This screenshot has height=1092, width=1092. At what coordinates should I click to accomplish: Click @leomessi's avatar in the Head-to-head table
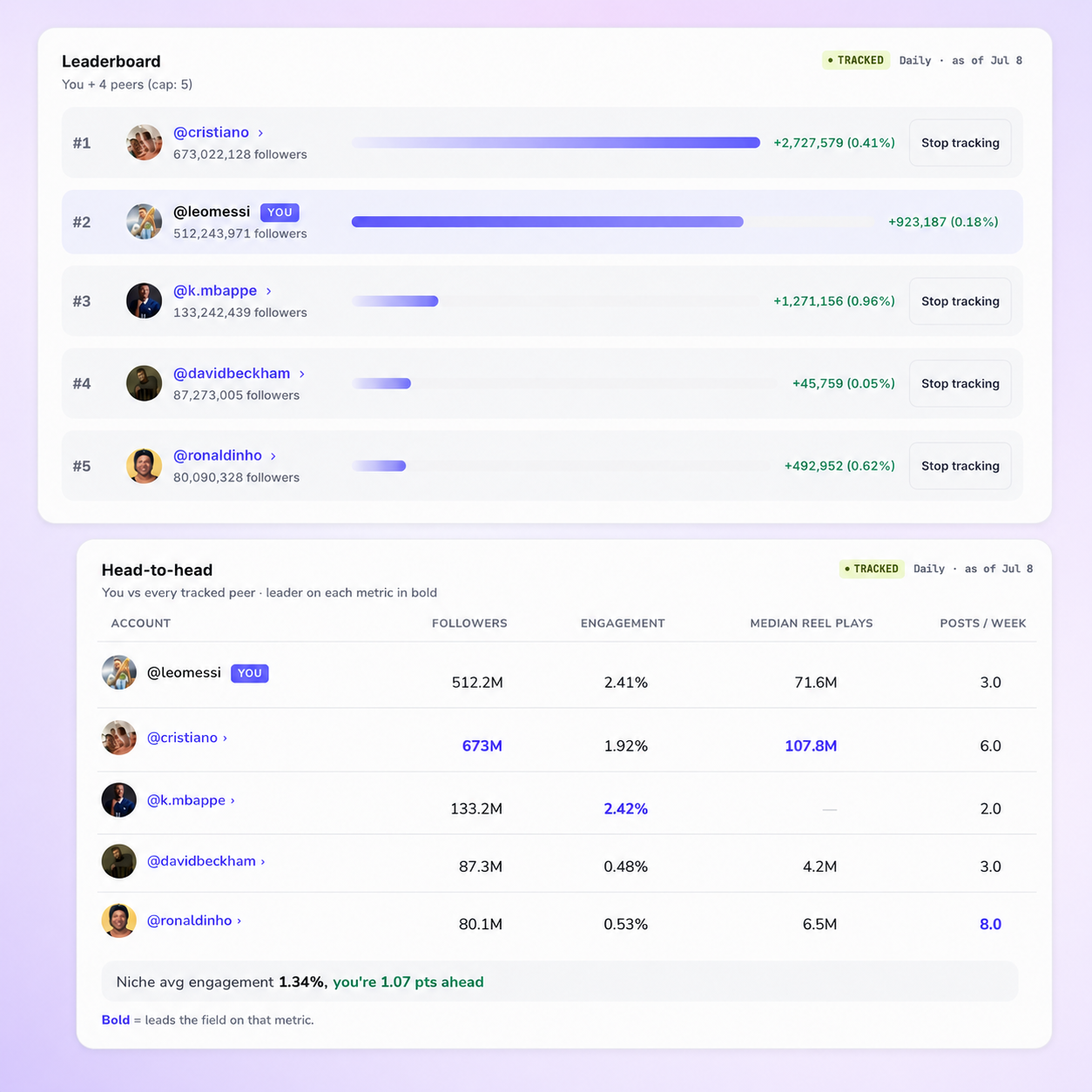tap(119, 673)
